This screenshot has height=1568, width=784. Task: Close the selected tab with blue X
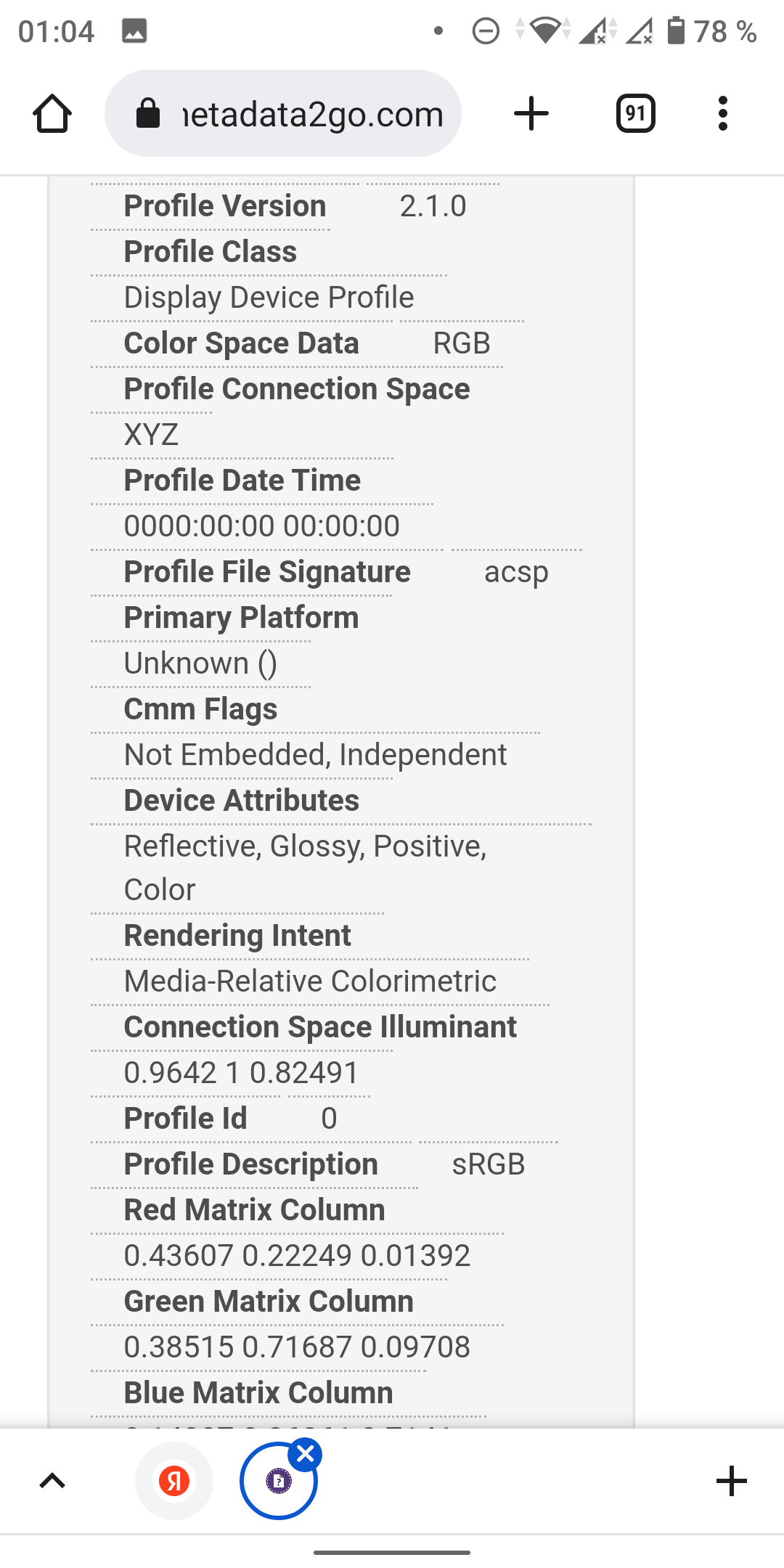306,1454
